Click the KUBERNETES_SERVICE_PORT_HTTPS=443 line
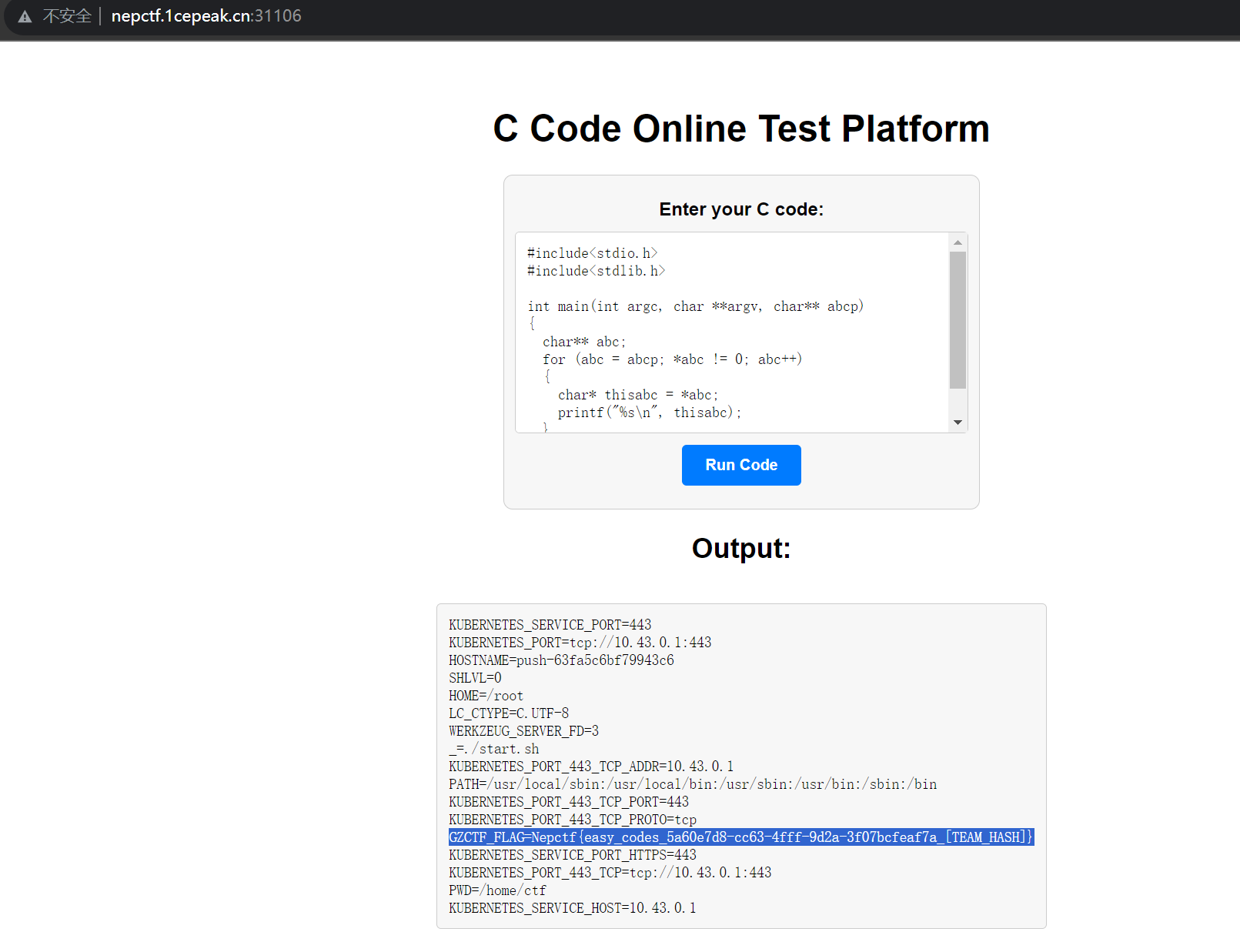 point(573,855)
